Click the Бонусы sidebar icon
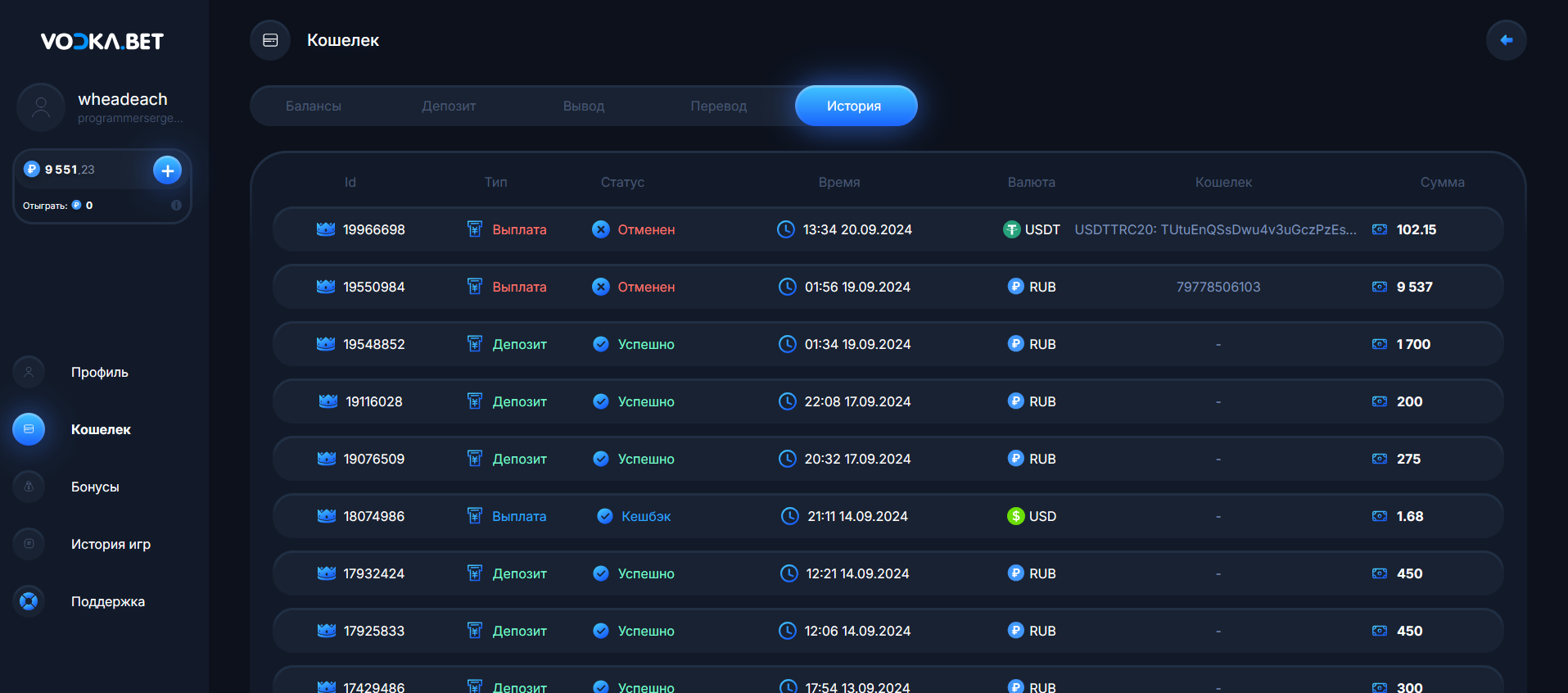The width and height of the screenshot is (1568, 693). pos(29,487)
